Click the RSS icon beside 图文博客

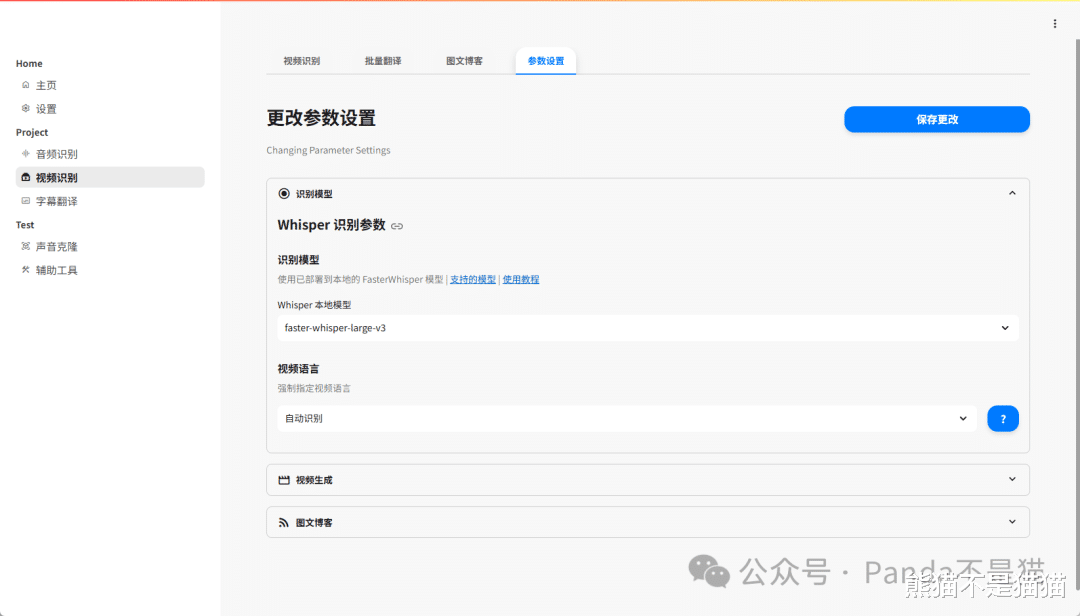(284, 522)
